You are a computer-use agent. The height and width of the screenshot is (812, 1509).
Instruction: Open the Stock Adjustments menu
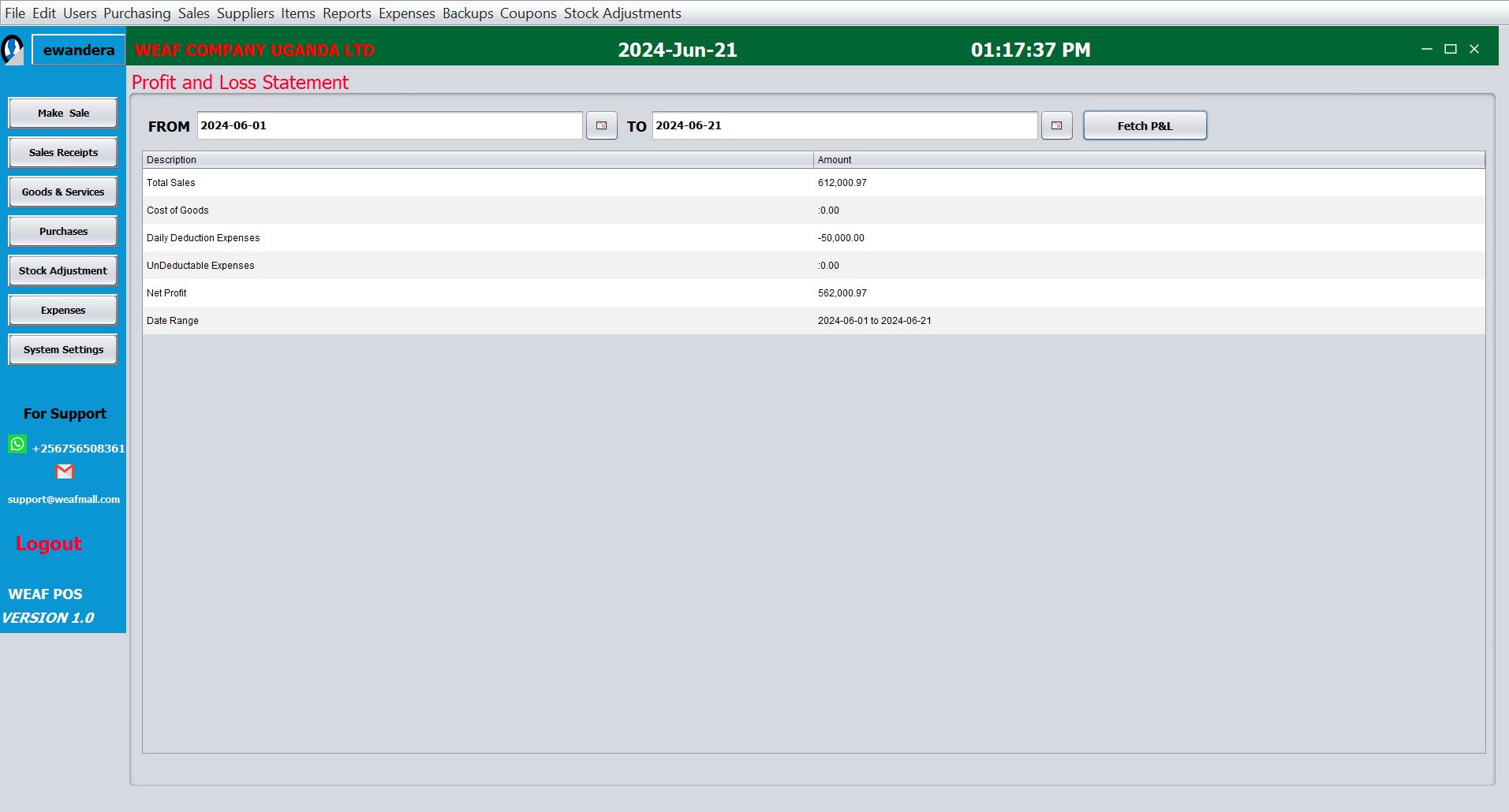pos(622,13)
